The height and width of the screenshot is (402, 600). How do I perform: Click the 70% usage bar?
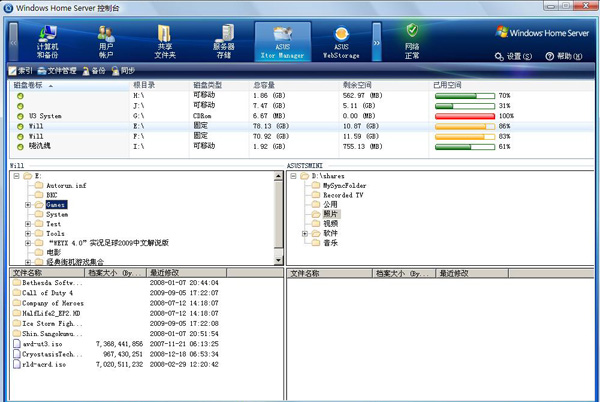(x=465, y=96)
